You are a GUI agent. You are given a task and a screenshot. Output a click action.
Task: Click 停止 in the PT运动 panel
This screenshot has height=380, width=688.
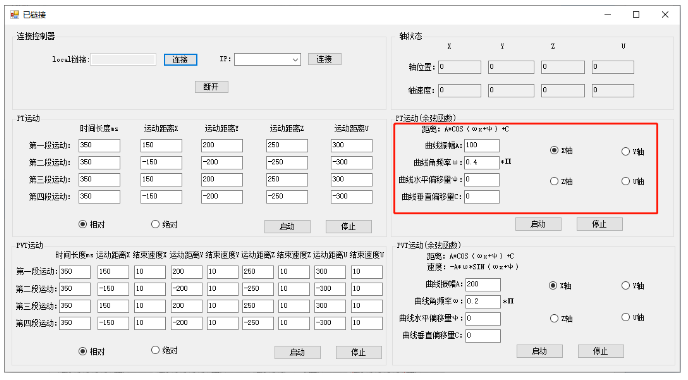coord(348,226)
